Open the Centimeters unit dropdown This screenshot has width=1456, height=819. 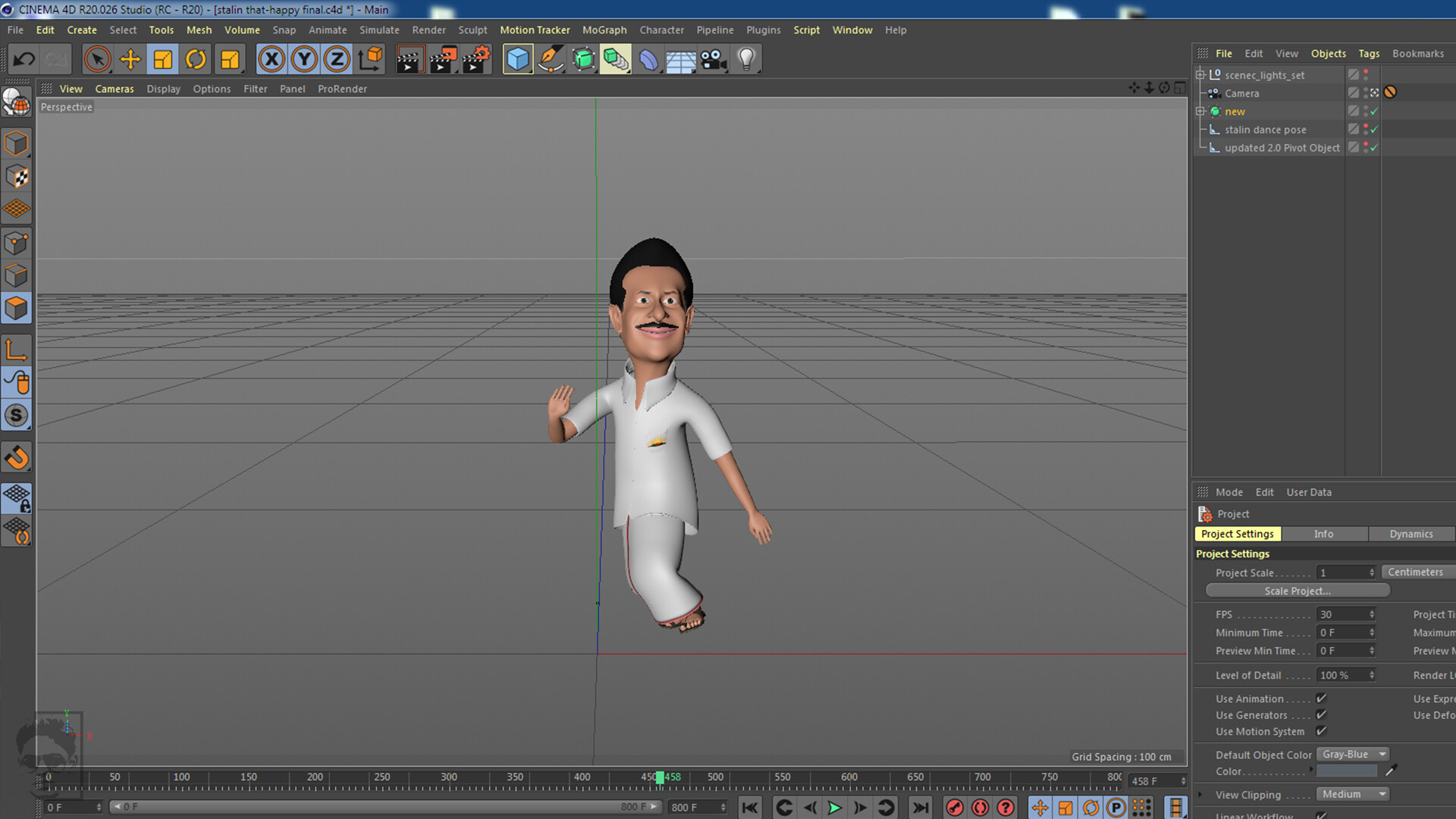(1418, 573)
